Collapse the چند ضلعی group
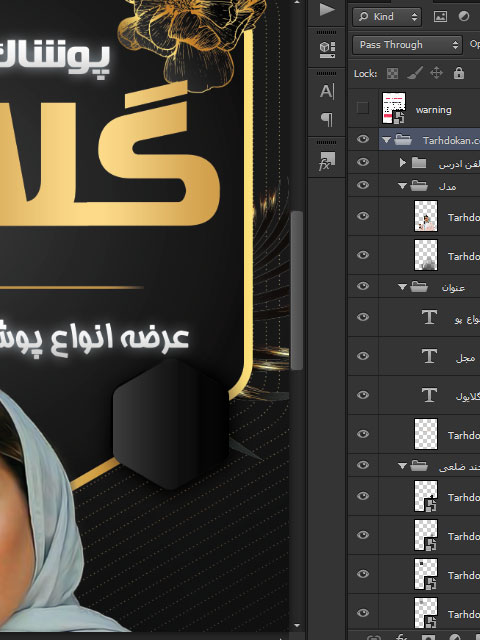This screenshot has width=480, height=640. tap(402, 466)
